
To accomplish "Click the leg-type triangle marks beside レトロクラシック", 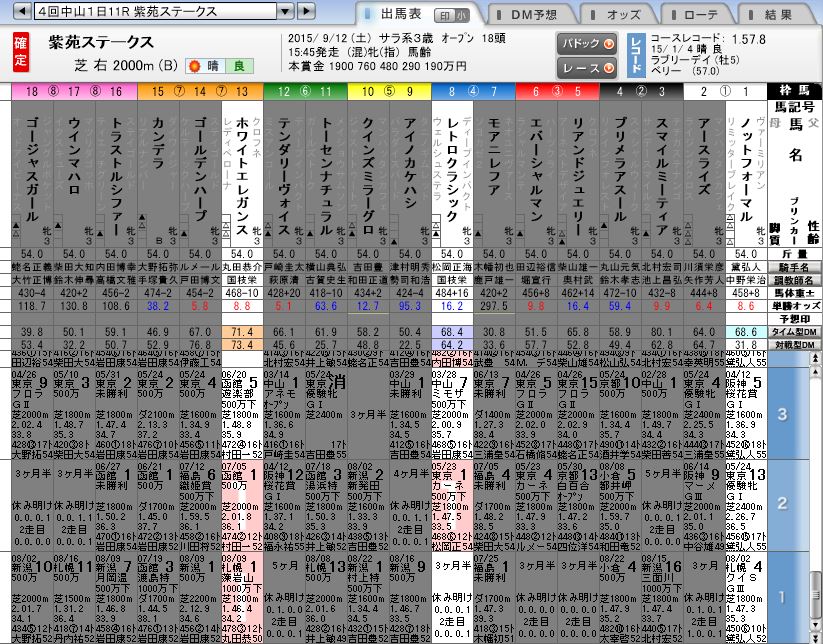I will coord(436,229).
